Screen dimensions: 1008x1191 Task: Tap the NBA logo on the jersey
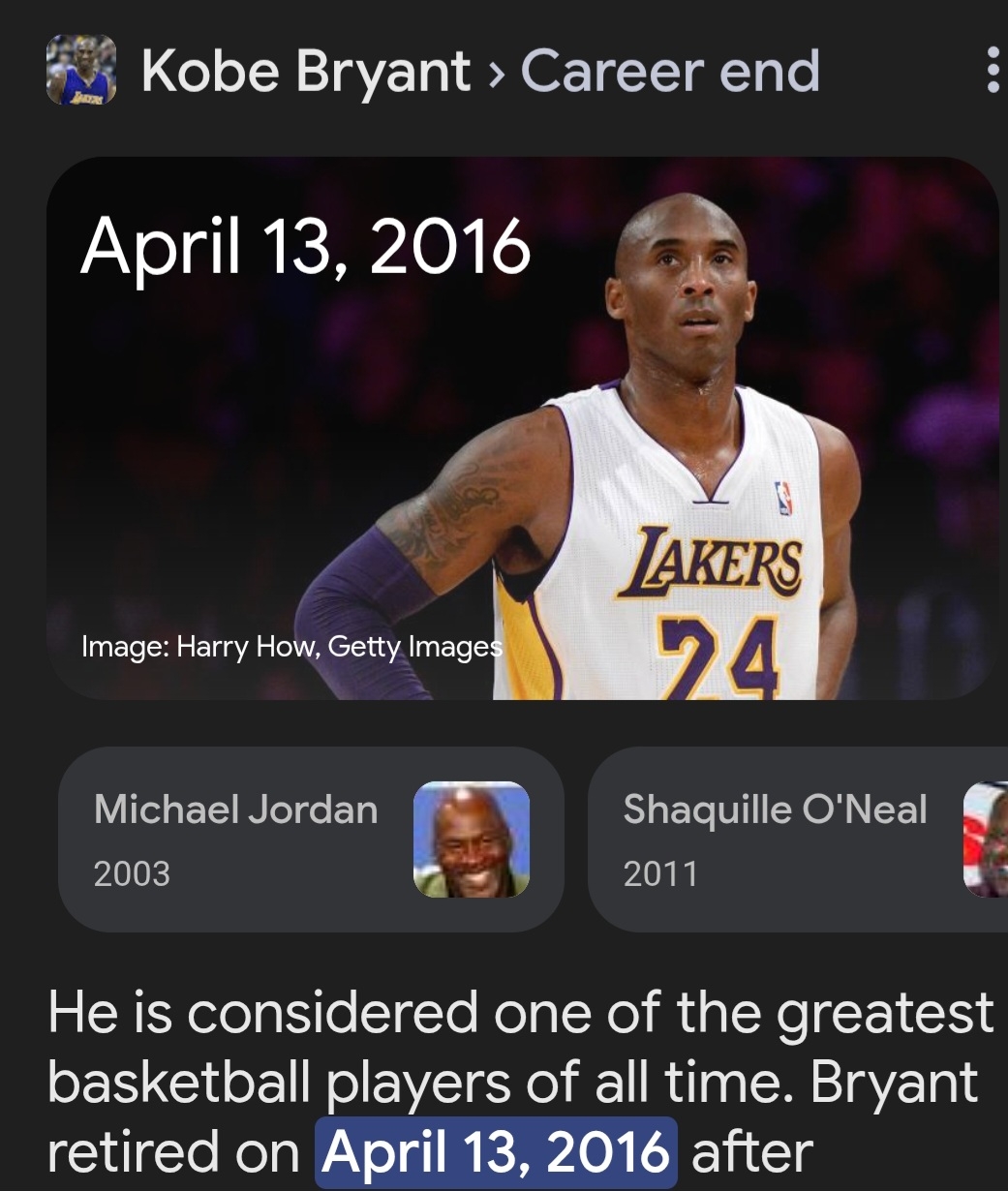pos(784,498)
